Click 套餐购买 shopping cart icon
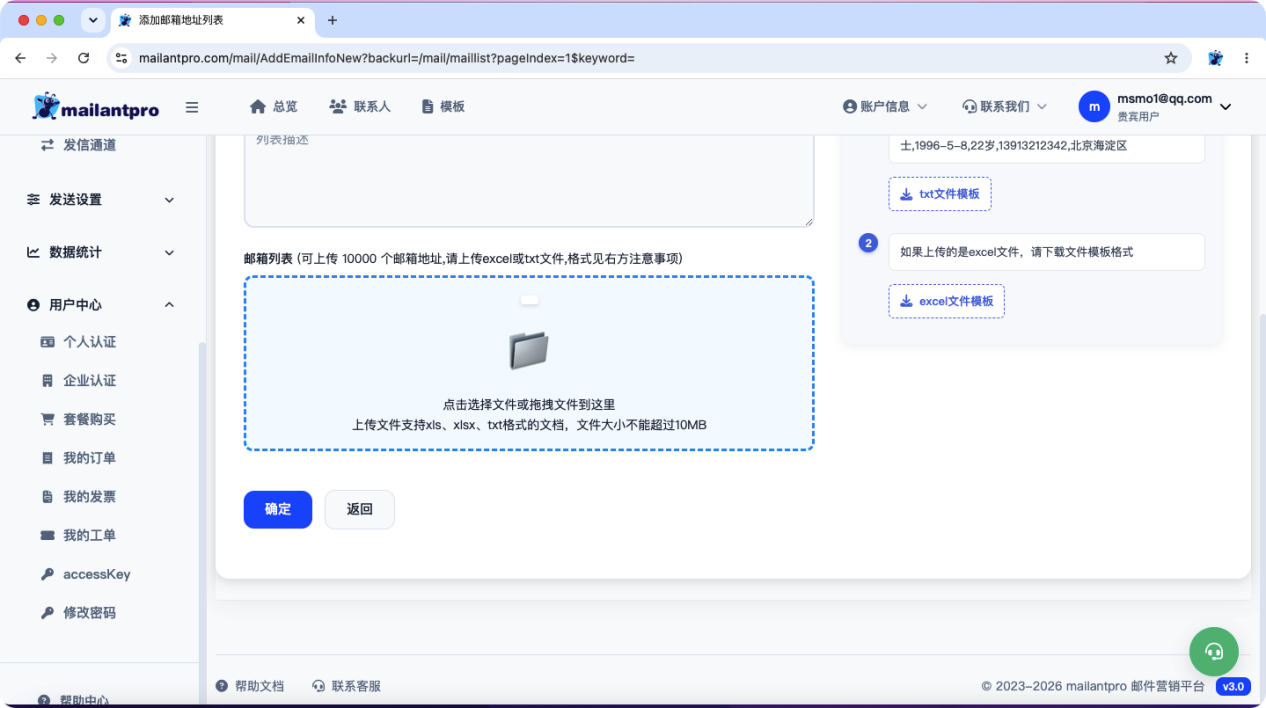1266x708 pixels. click(x=47, y=420)
